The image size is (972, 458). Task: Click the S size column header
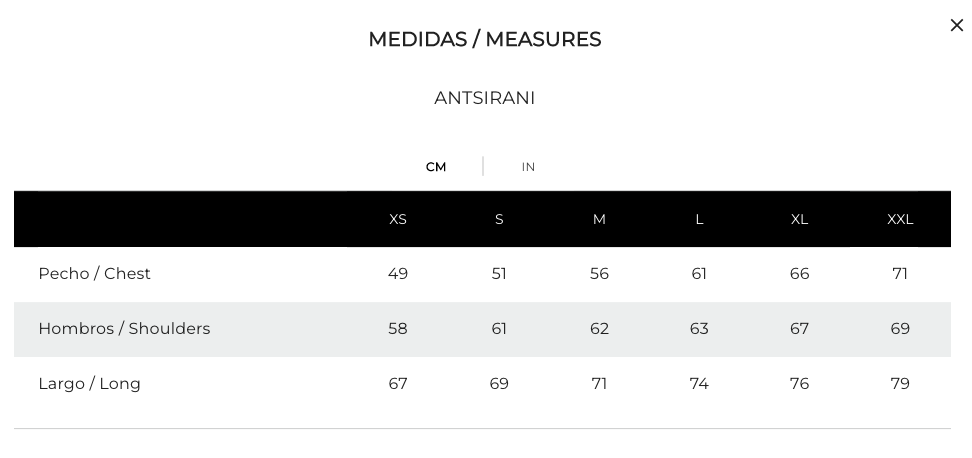(499, 219)
